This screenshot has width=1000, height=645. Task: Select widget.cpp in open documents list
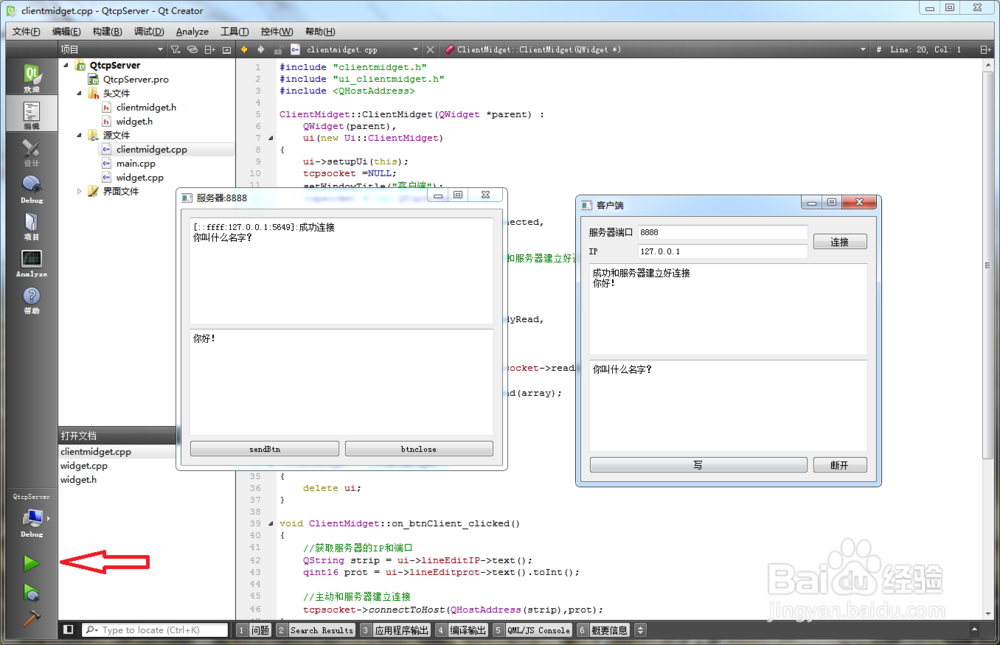pyautogui.click(x=84, y=466)
